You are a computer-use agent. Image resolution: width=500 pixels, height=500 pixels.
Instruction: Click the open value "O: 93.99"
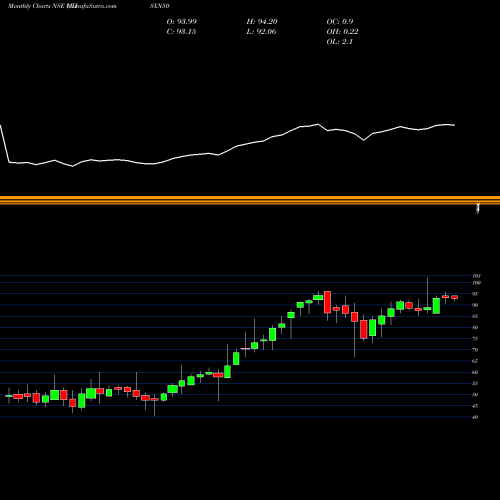pos(182,22)
